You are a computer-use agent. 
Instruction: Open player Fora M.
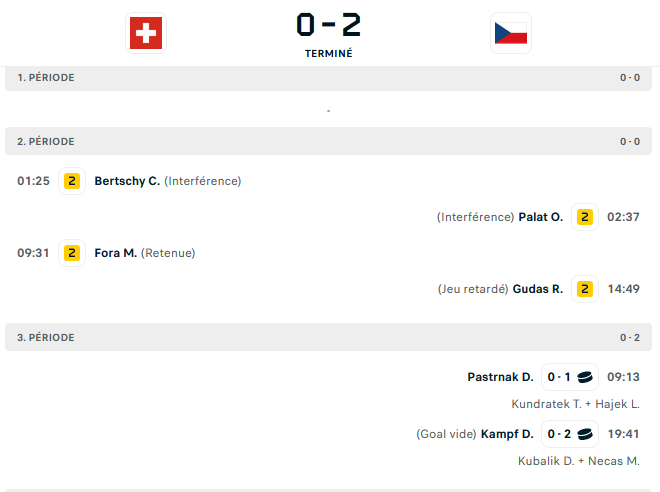coord(115,253)
